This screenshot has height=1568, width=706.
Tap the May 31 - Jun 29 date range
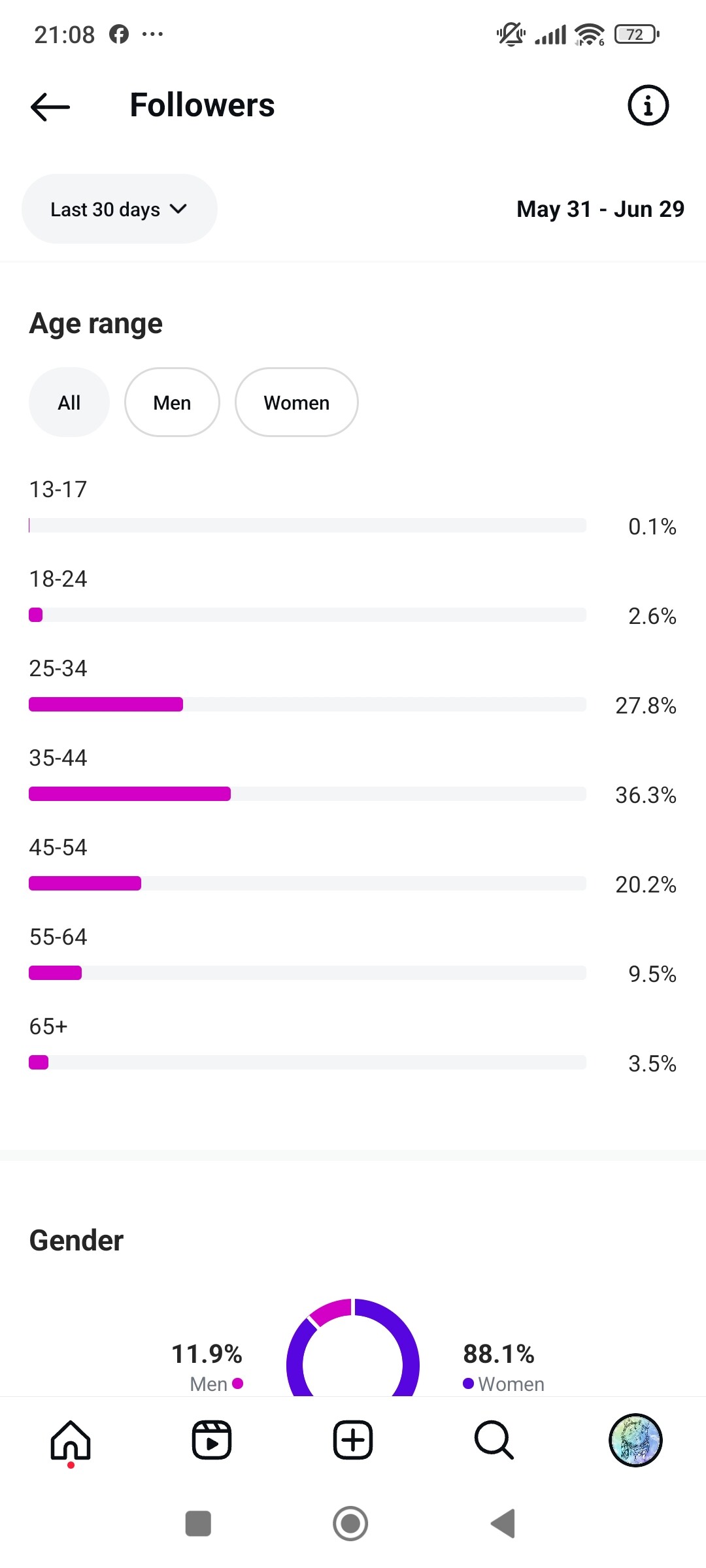tap(600, 209)
